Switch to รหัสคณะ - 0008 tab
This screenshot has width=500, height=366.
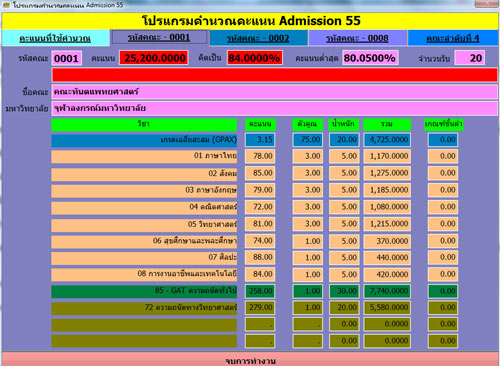pyautogui.click(x=357, y=38)
